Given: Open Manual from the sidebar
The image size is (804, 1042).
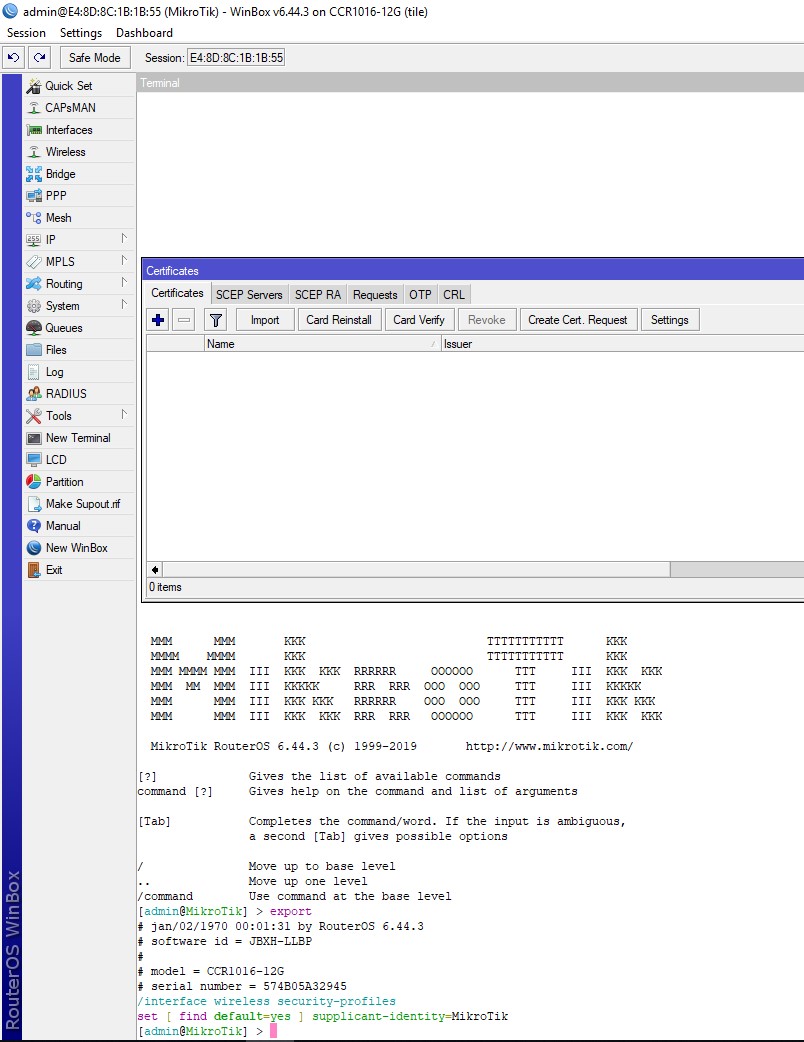Looking at the screenshot, I should pyautogui.click(x=79, y=525).
